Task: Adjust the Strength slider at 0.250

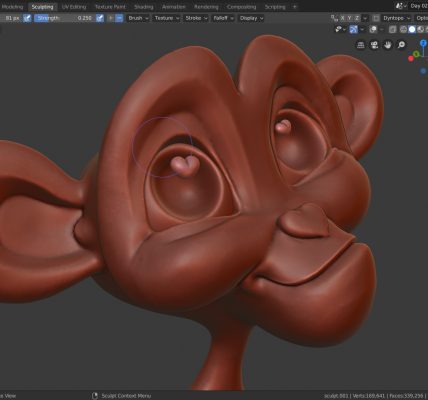Action: point(64,18)
